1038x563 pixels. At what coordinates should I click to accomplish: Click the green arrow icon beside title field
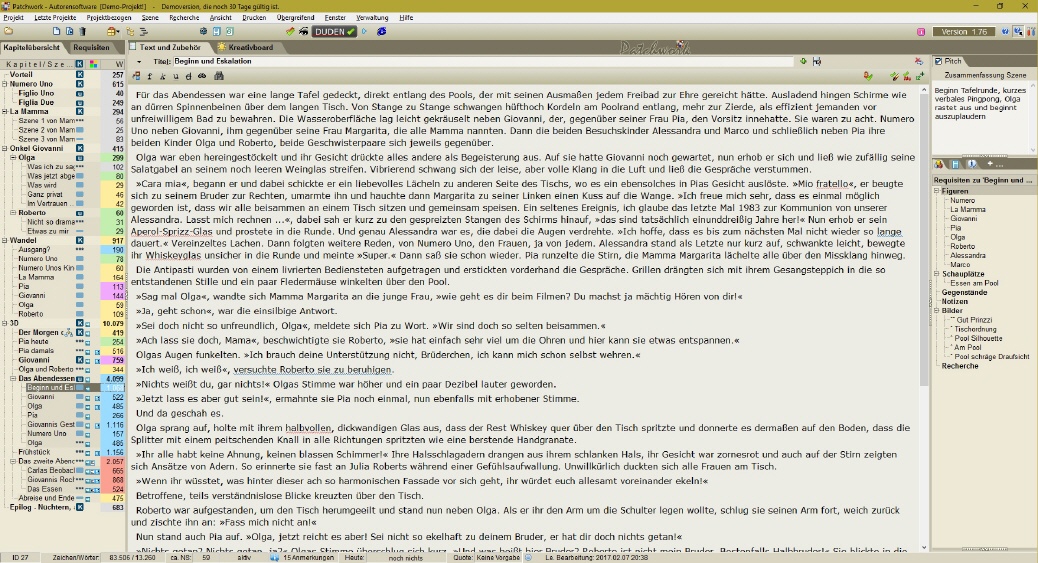pyautogui.click(x=803, y=61)
